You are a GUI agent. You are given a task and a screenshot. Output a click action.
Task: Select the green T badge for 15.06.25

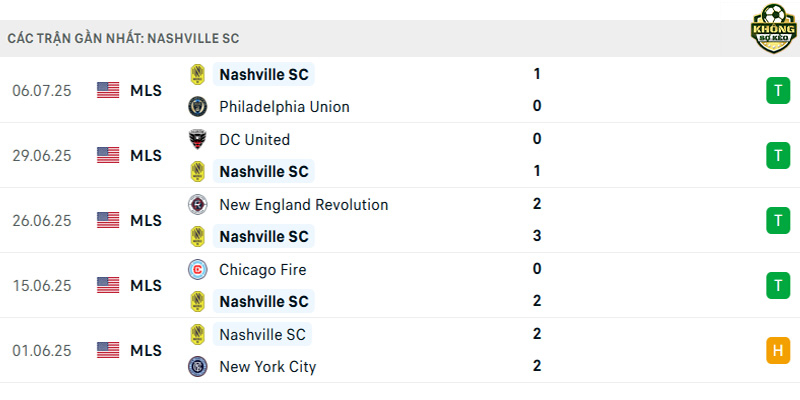coord(778,286)
